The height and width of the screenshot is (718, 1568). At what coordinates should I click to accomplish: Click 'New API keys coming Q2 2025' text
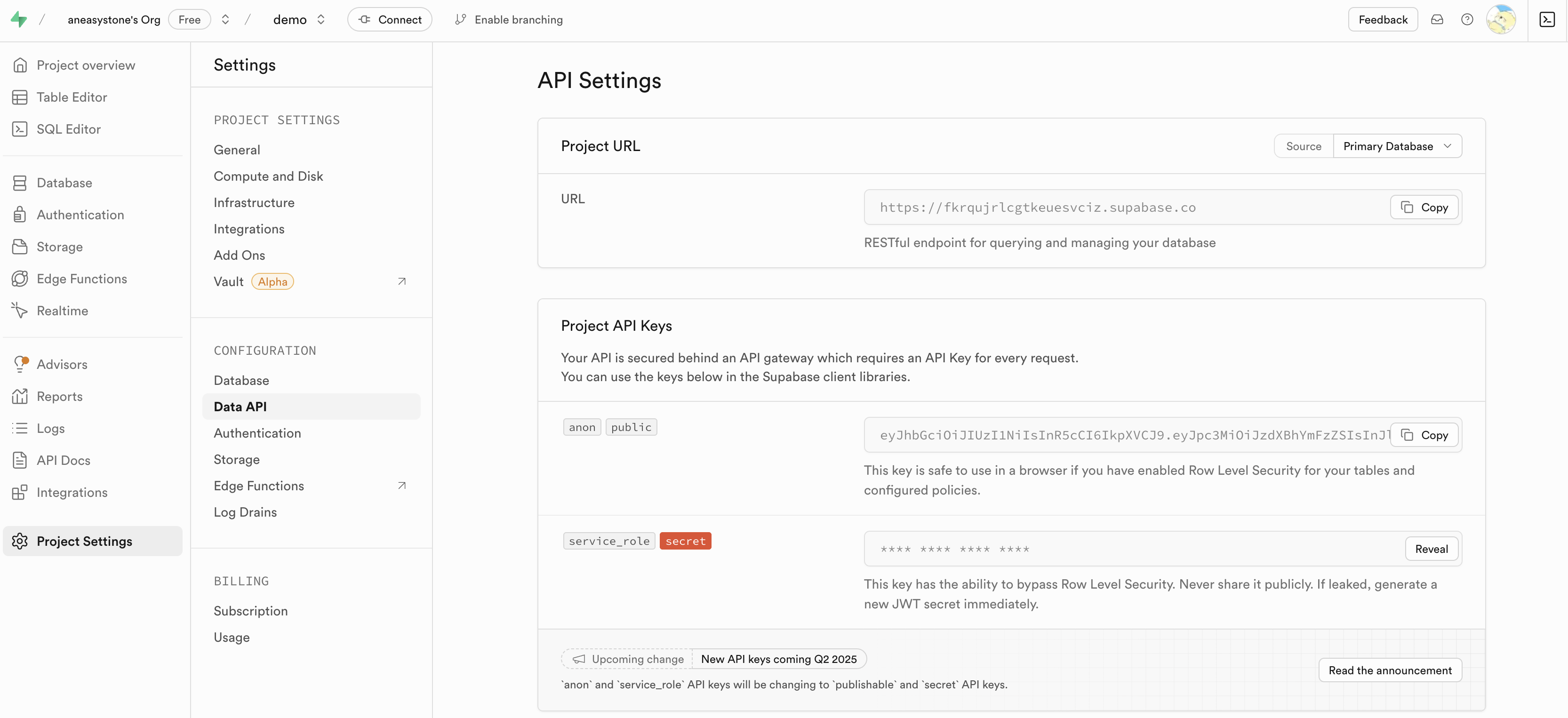coord(778,659)
